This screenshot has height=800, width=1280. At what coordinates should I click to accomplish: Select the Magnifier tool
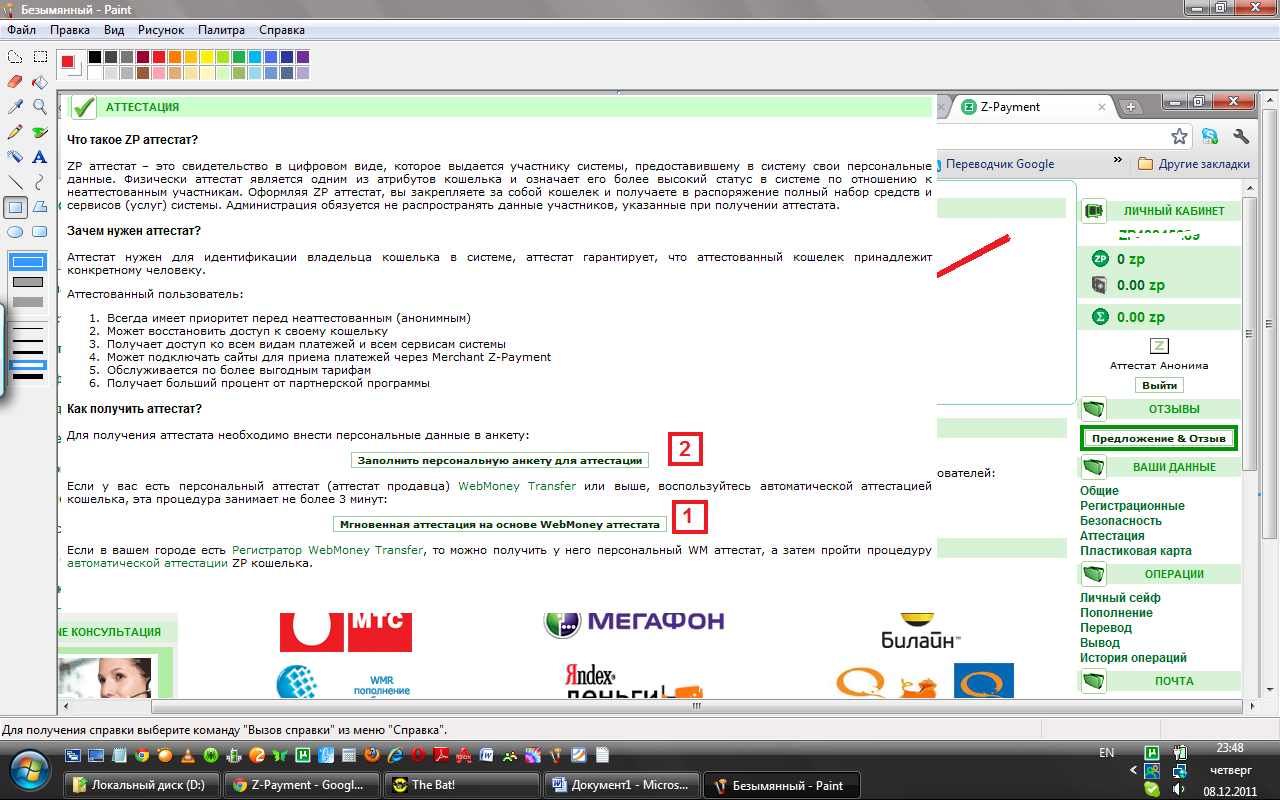[40, 106]
